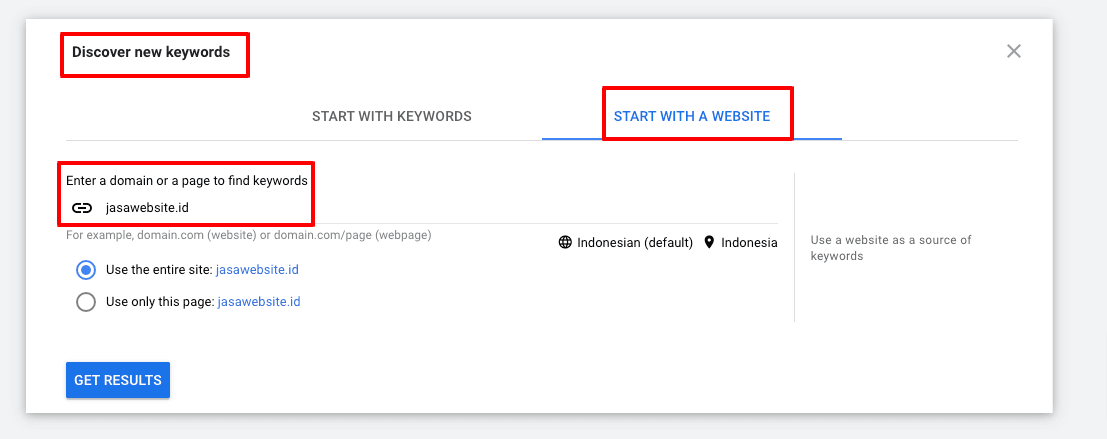
Task: Click the Use the entire site label text
Action: click(x=159, y=270)
